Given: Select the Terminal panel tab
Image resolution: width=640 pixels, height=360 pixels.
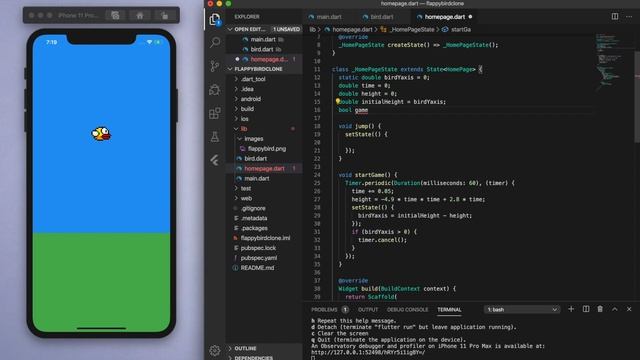Looking at the screenshot, I should [449, 309].
